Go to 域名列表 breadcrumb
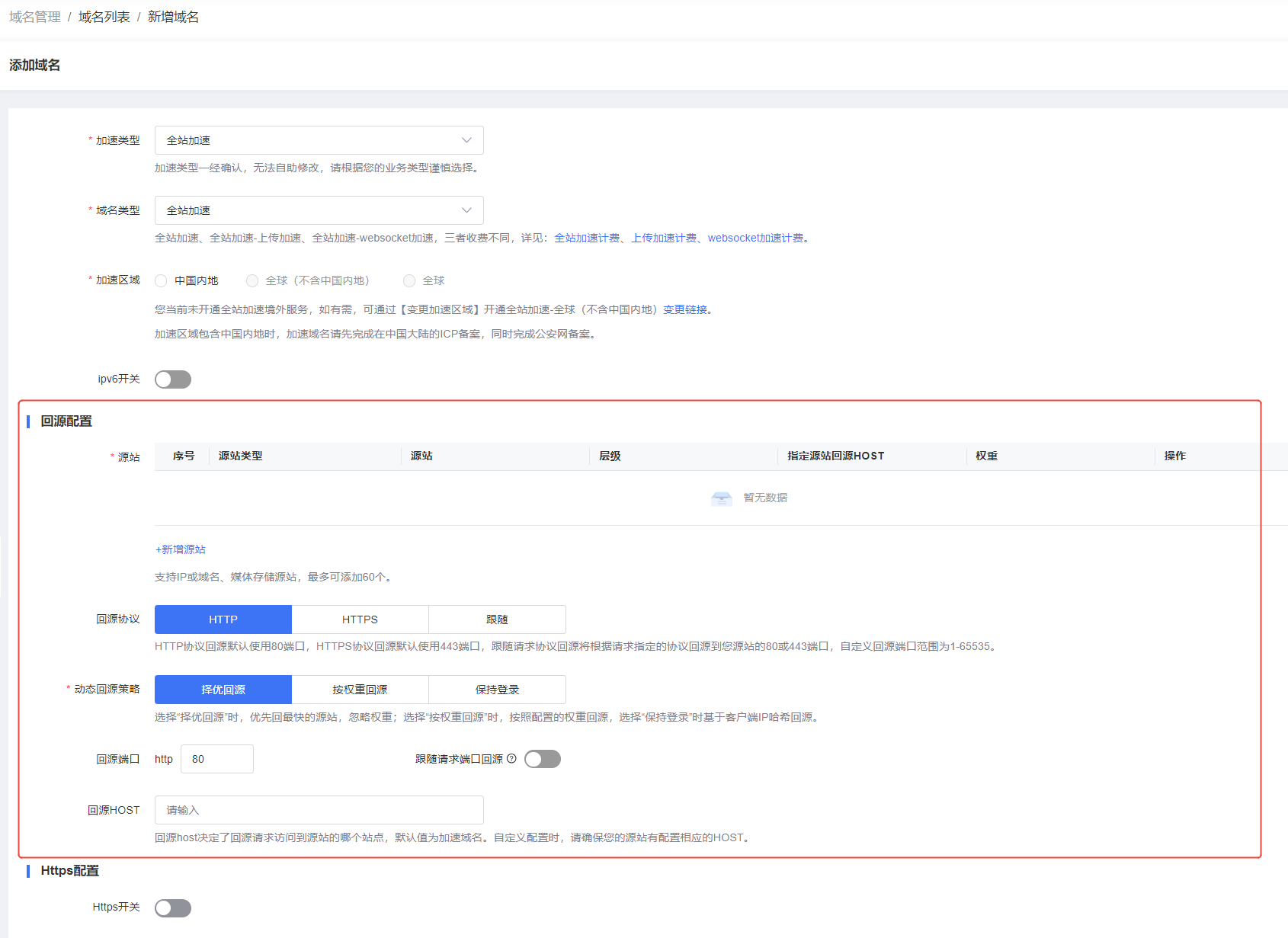 click(104, 17)
